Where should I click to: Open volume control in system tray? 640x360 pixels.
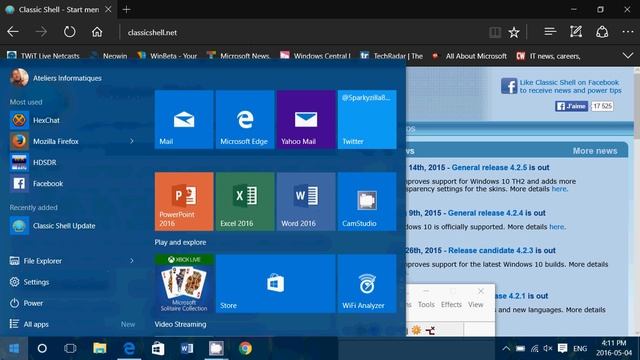point(548,349)
